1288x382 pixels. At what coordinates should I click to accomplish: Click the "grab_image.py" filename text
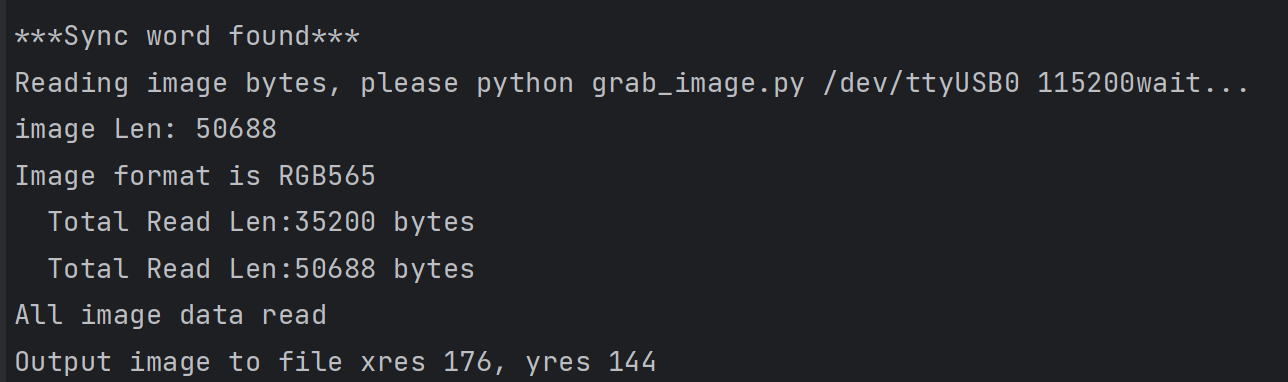(698, 84)
